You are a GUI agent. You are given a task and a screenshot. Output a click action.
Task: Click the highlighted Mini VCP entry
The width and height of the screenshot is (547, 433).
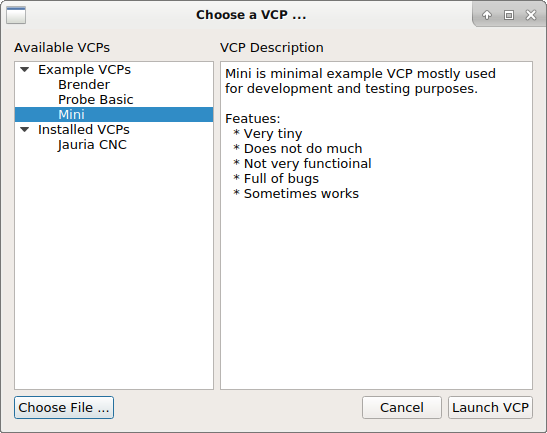114,114
